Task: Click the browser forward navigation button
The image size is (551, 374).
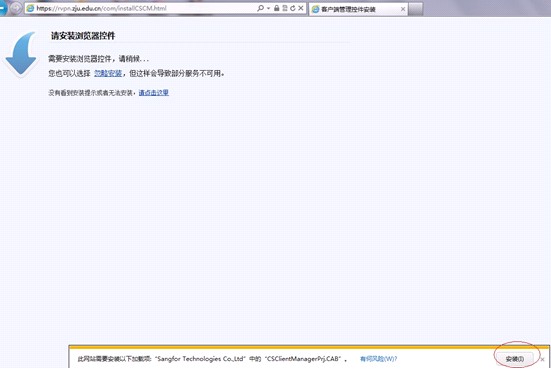Action: coord(15,8)
